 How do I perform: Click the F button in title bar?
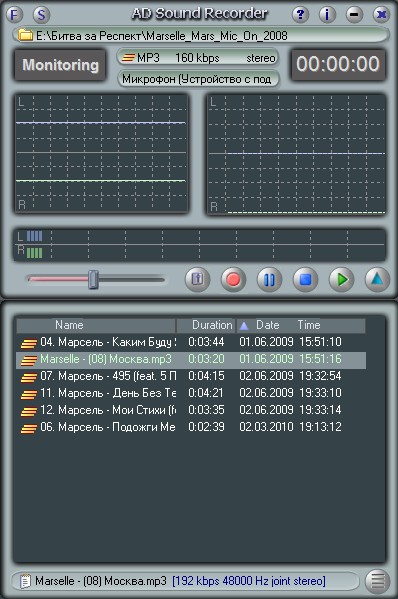14,15
